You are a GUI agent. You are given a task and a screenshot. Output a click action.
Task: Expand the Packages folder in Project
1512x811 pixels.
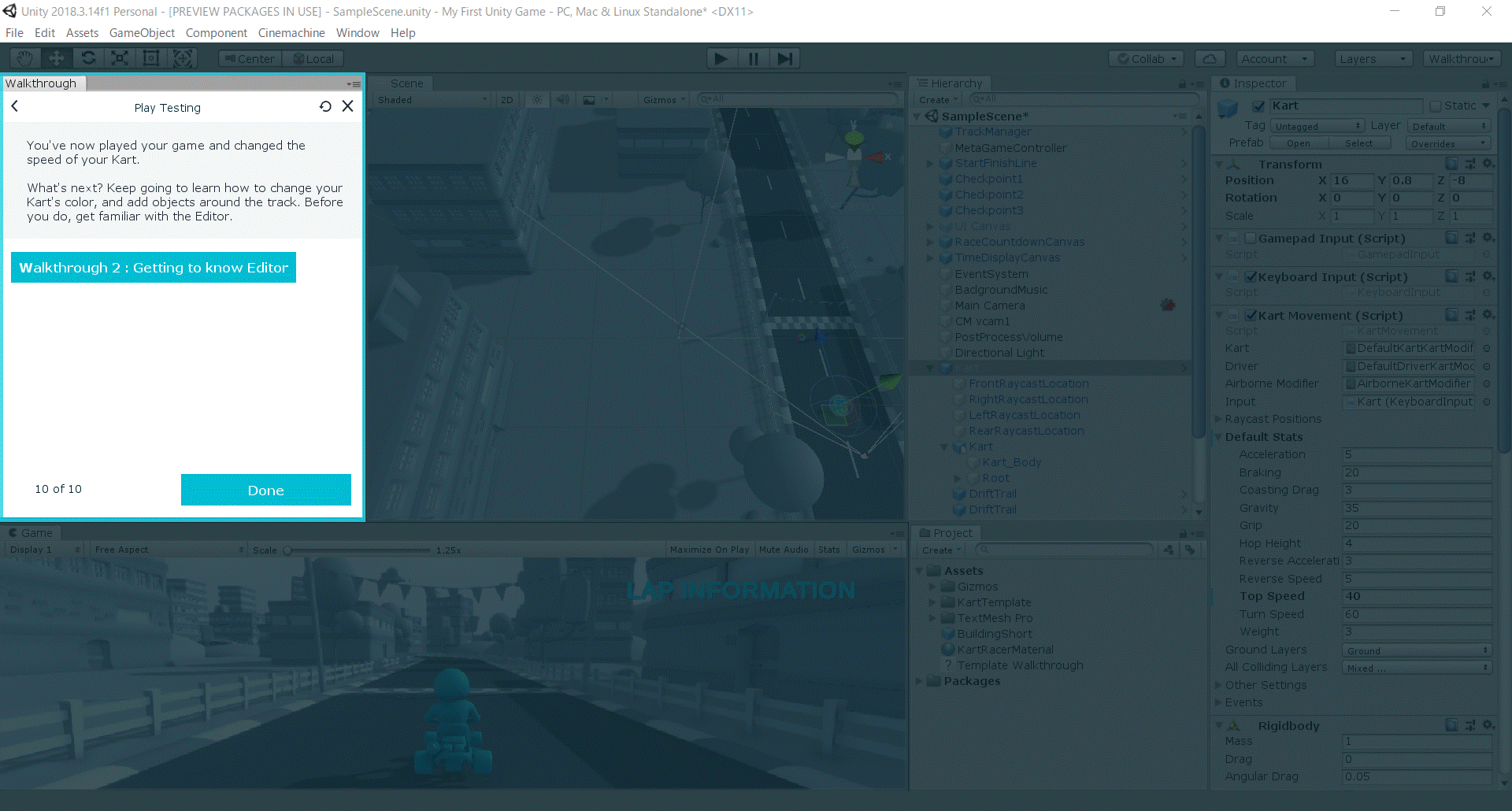(919, 681)
